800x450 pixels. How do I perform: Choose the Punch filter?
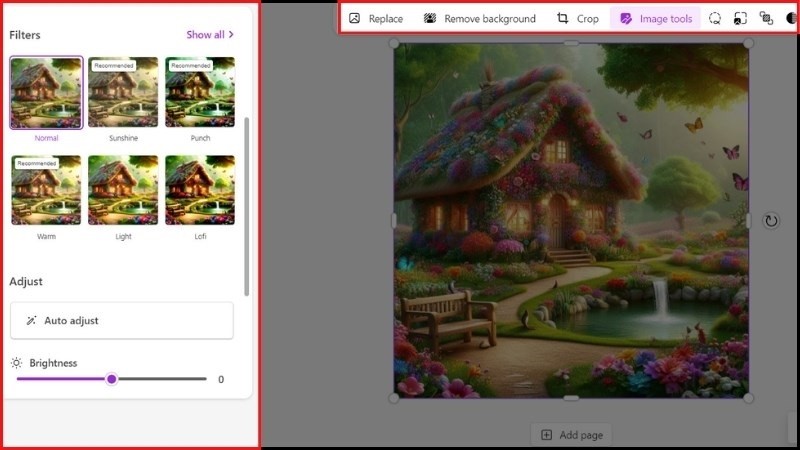pos(200,93)
